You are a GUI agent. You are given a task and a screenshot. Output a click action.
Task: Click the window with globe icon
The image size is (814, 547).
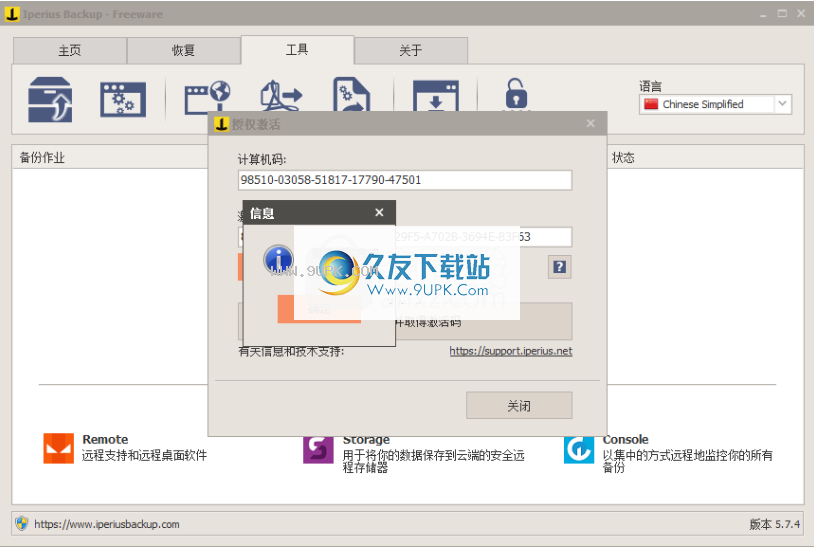(207, 96)
